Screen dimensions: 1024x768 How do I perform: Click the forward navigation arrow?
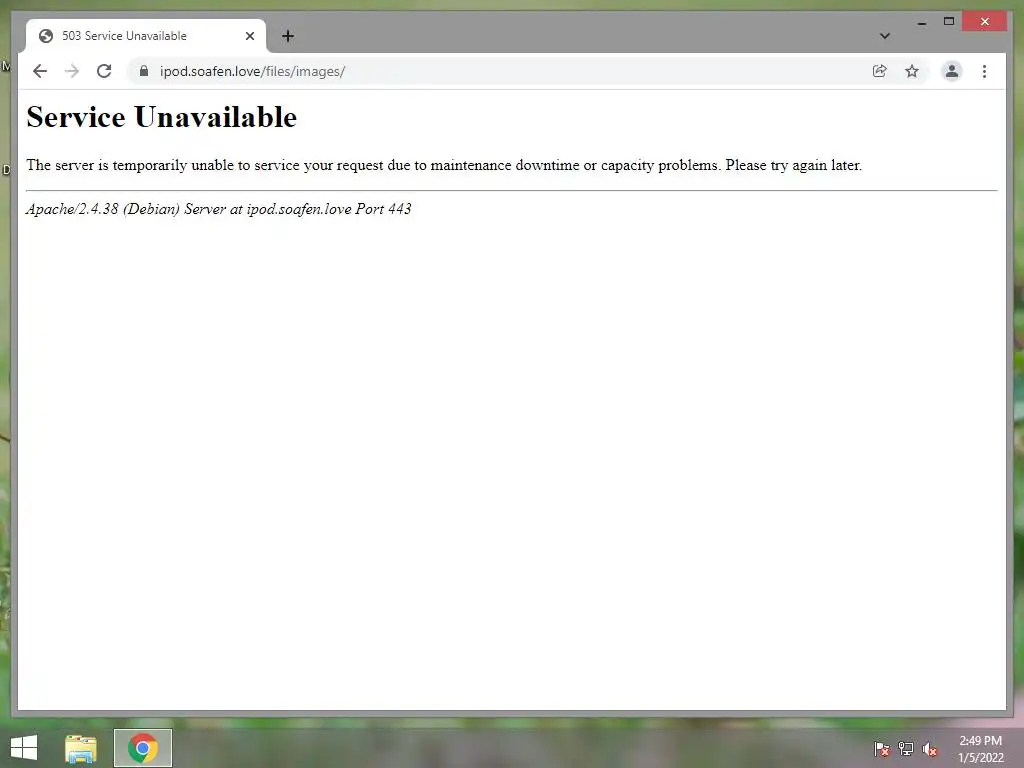point(72,71)
